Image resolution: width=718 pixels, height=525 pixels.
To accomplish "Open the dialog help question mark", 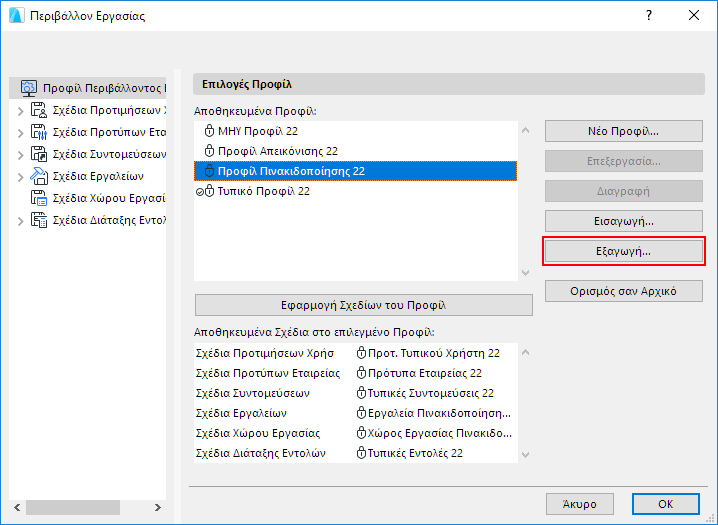I will pos(649,15).
